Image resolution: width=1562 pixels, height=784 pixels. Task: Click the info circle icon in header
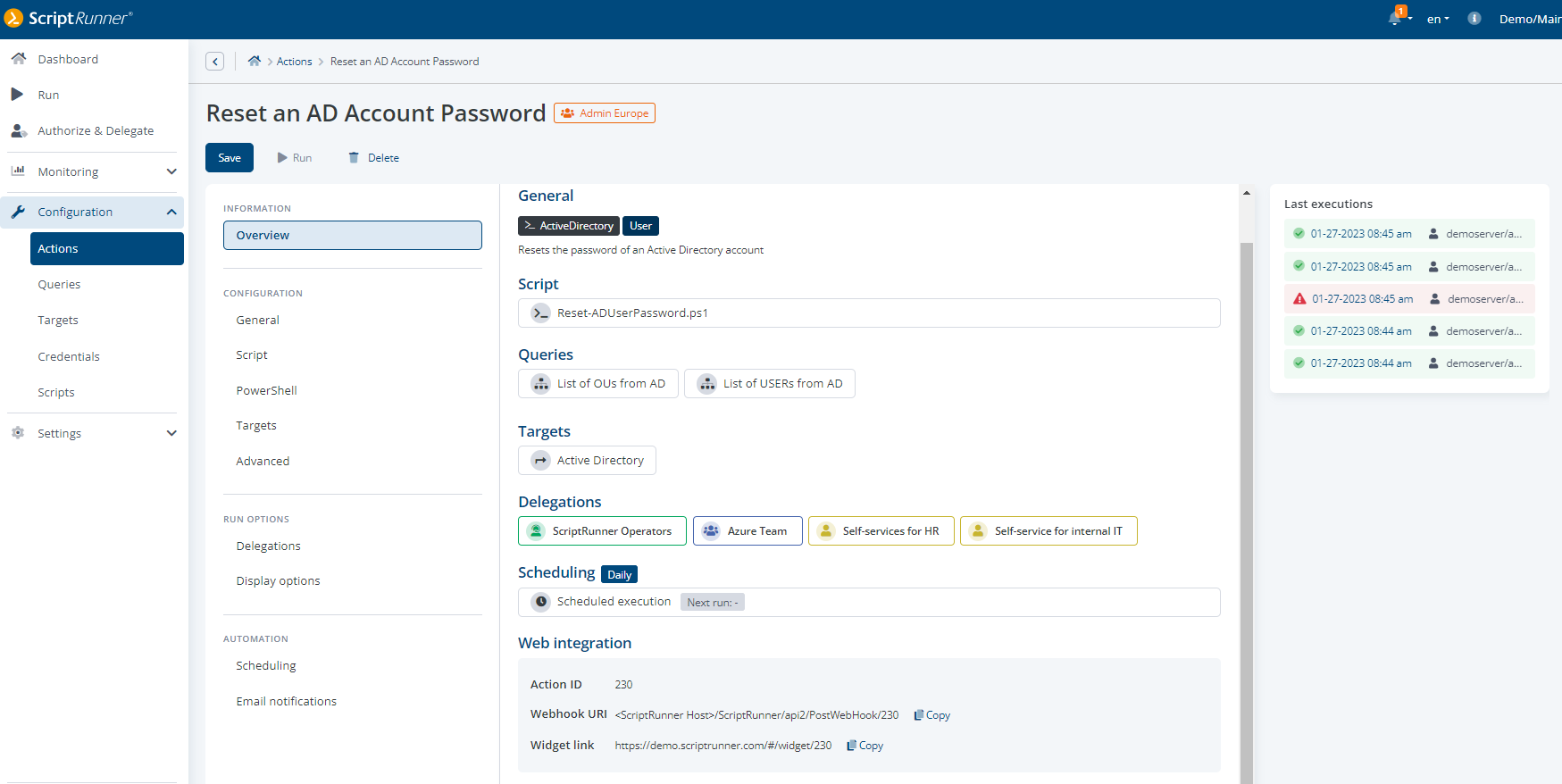click(1474, 19)
